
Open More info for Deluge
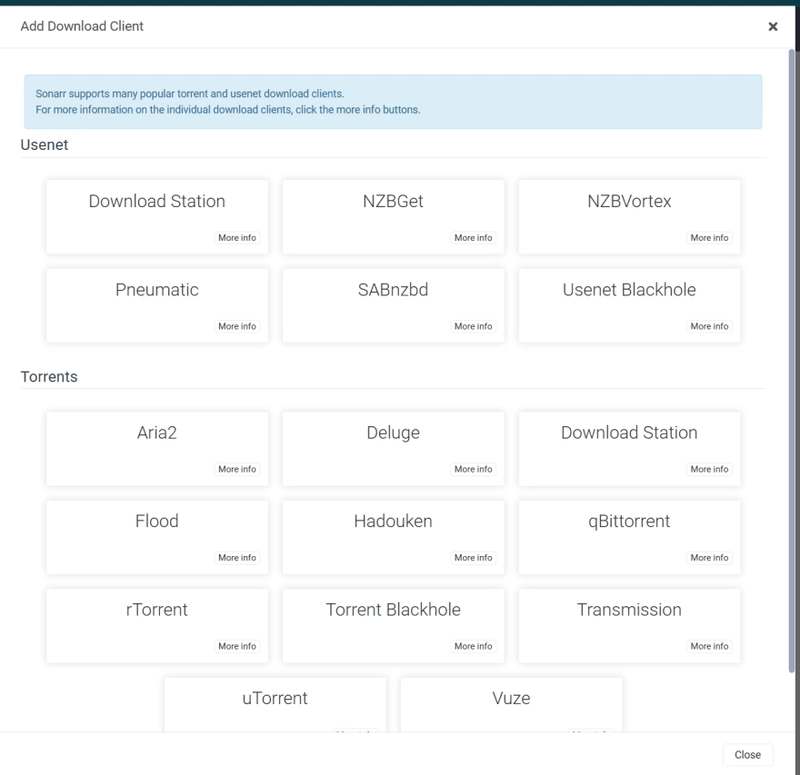[x=473, y=469]
